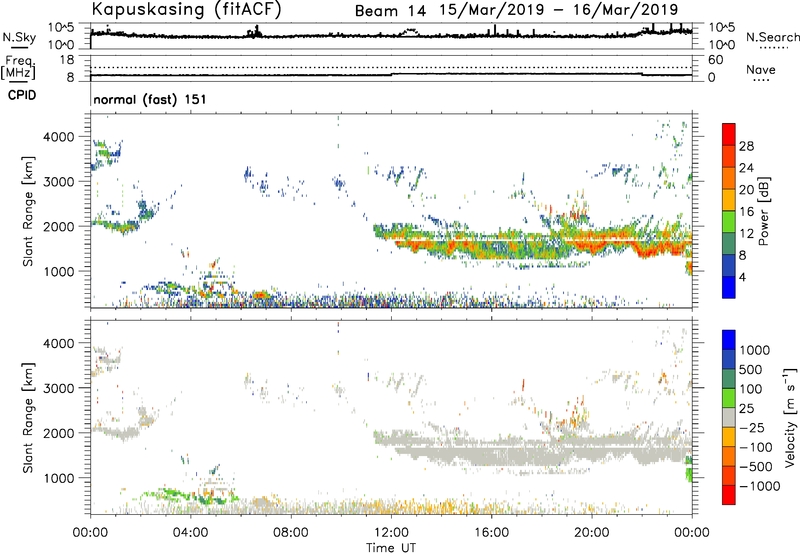800x554 pixels.
Task: Click the 16 tick on Power colorbar
Action: click(746, 212)
